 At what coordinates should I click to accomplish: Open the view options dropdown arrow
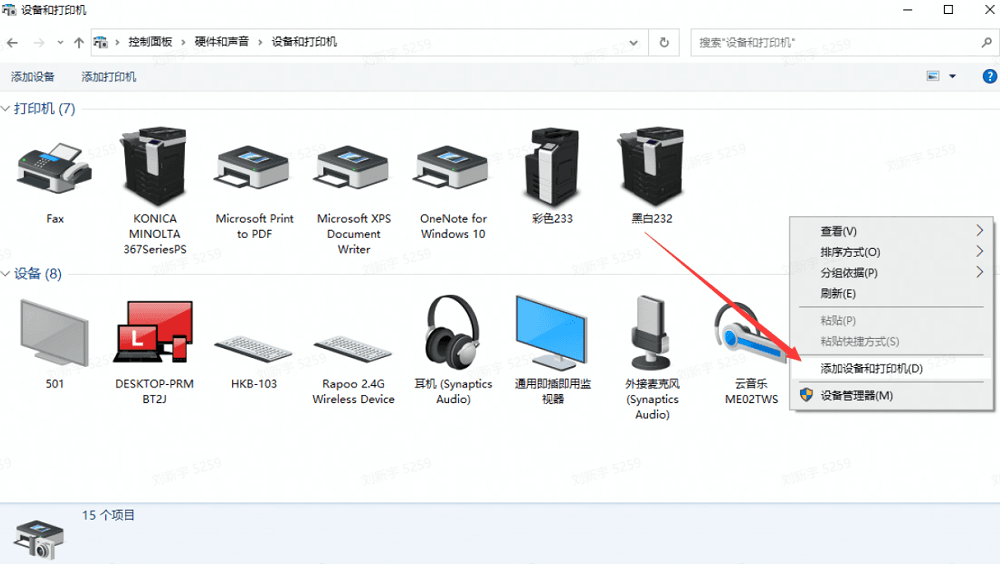click(952, 77)
